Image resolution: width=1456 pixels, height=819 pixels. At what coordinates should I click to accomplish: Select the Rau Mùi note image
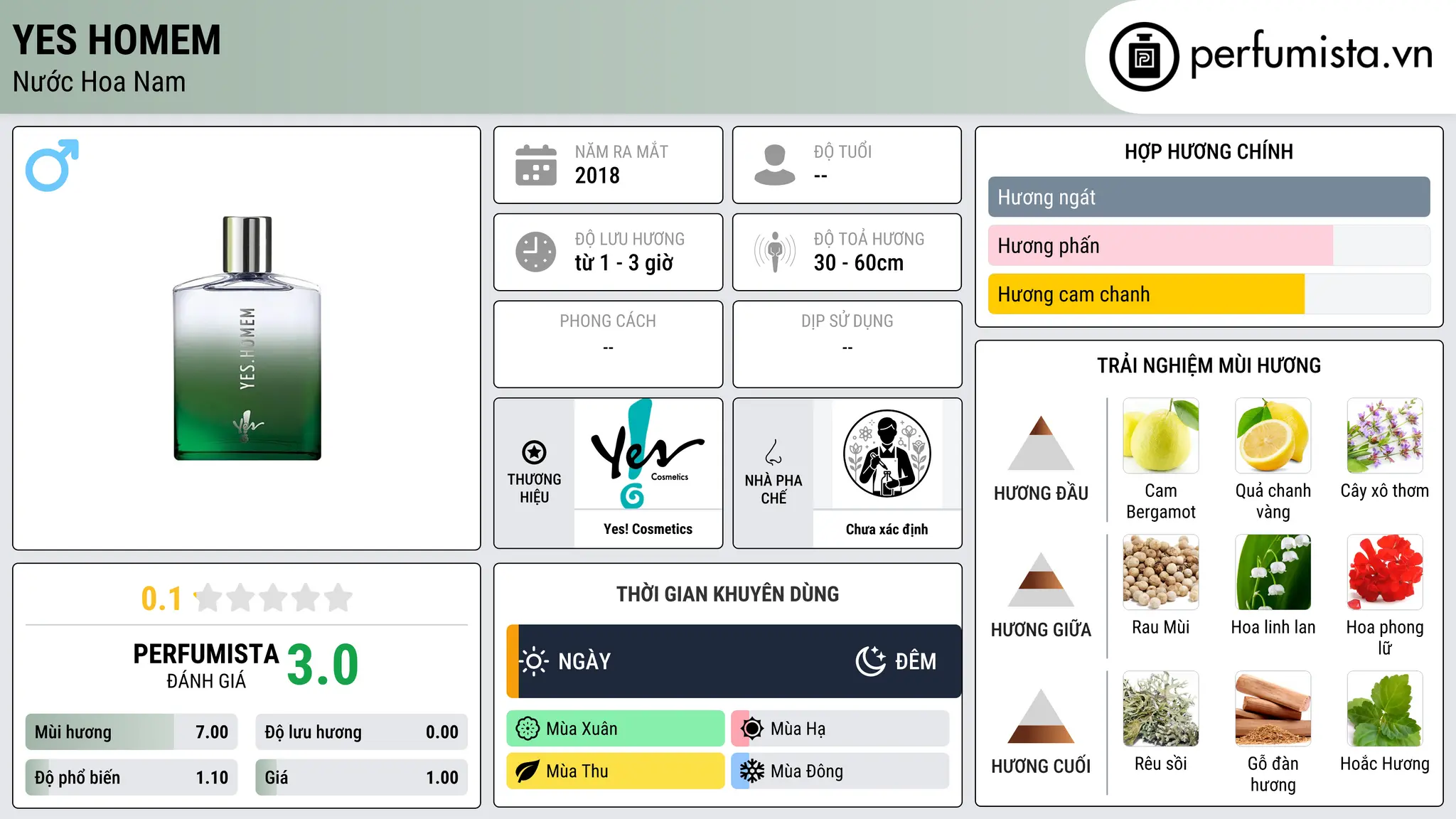(x=1161, y=572)
